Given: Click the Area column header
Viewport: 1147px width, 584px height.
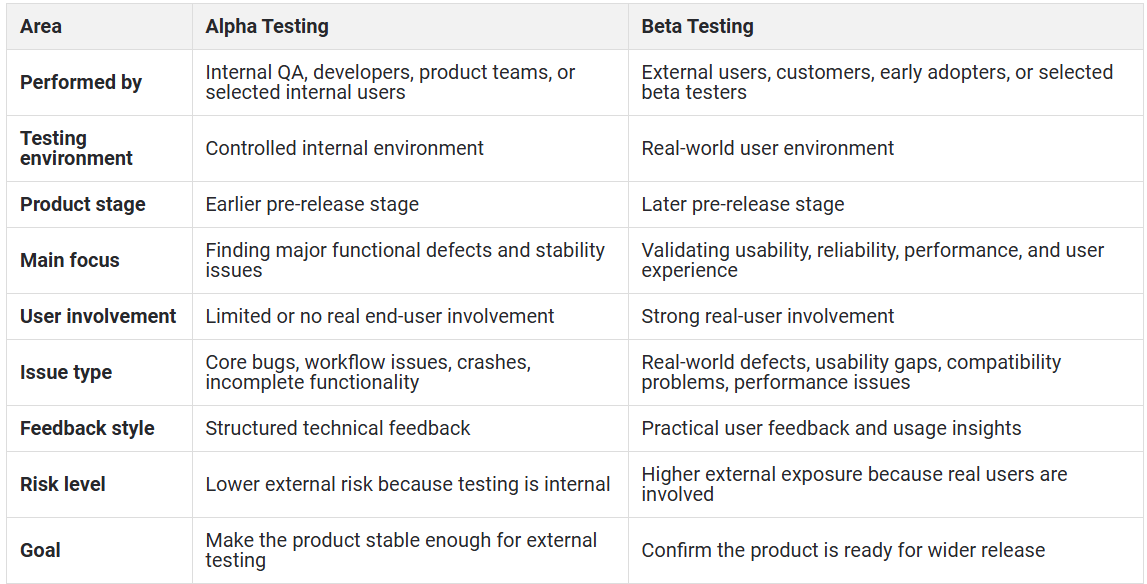Looking at the screenshot, I should (x=41, y=26).
